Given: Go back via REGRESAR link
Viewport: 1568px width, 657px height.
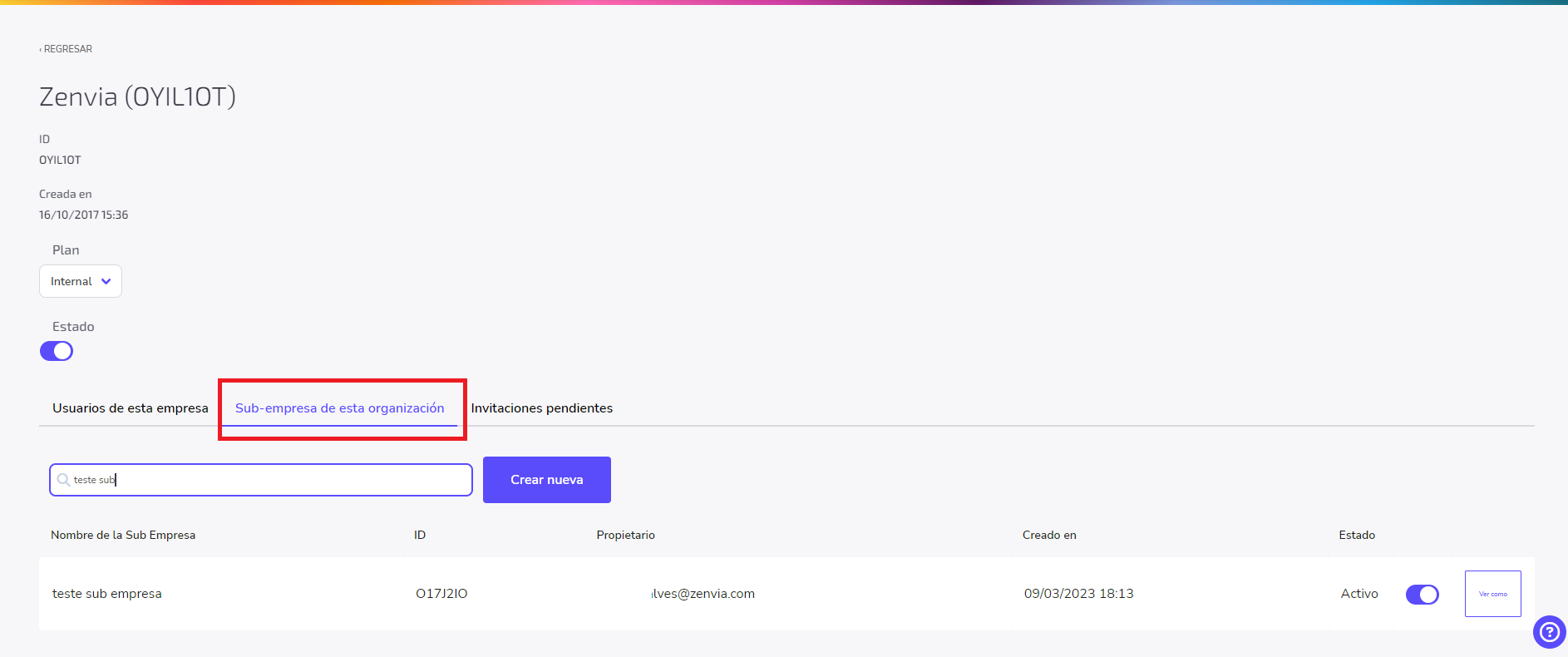Looking at the screenshot, I should click(66, 49).
